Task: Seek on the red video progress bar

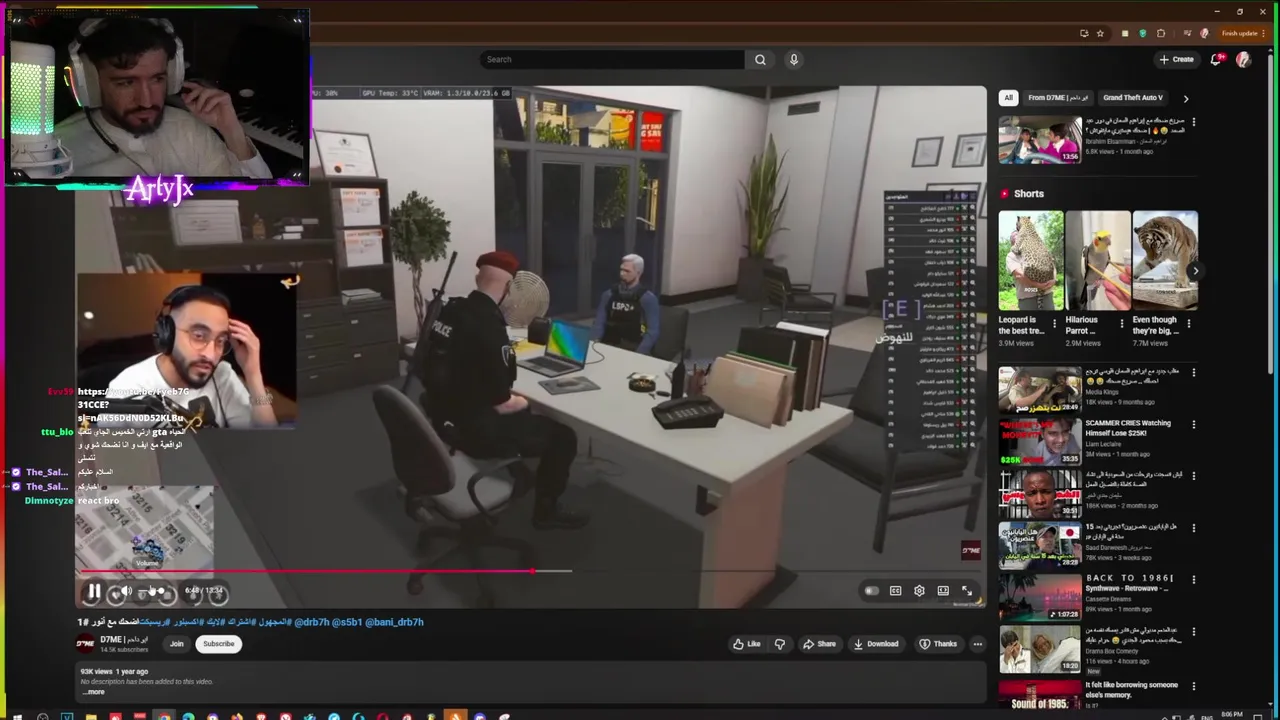Action: coord(530,571)
